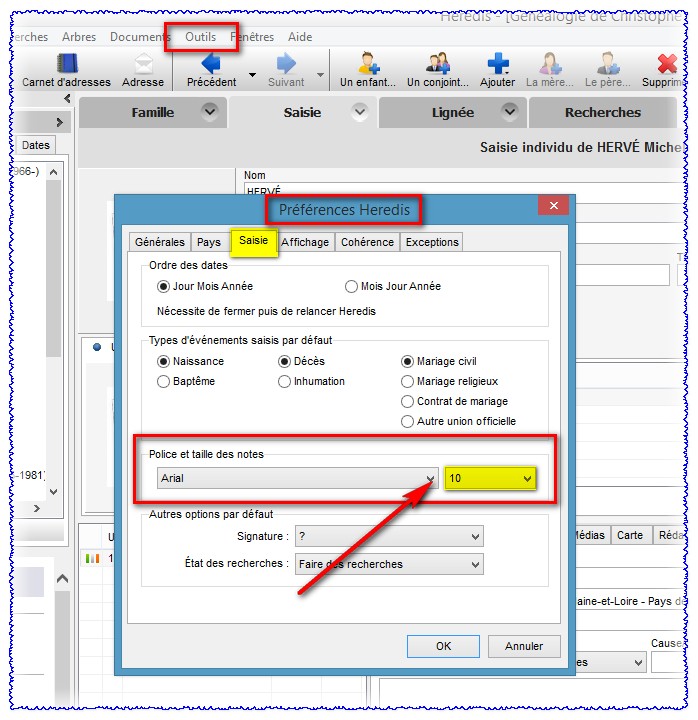Screen dimensions: 698x720
Task: Switch to the Affichage preferences tab
Action: pos(305,242)
